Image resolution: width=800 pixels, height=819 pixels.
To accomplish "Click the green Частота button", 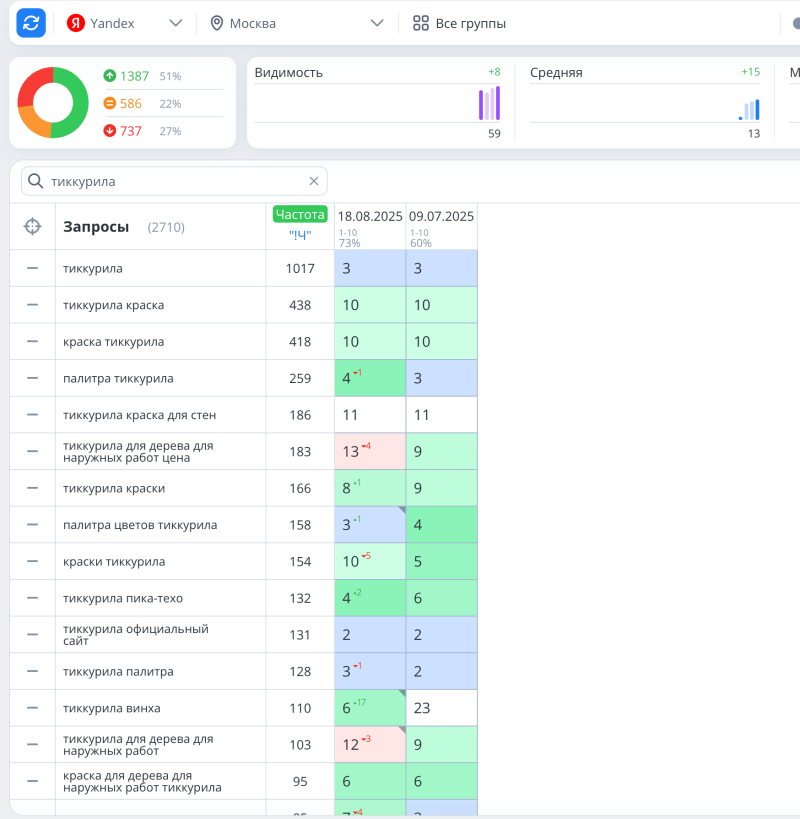I will click(x=300, y=214).
